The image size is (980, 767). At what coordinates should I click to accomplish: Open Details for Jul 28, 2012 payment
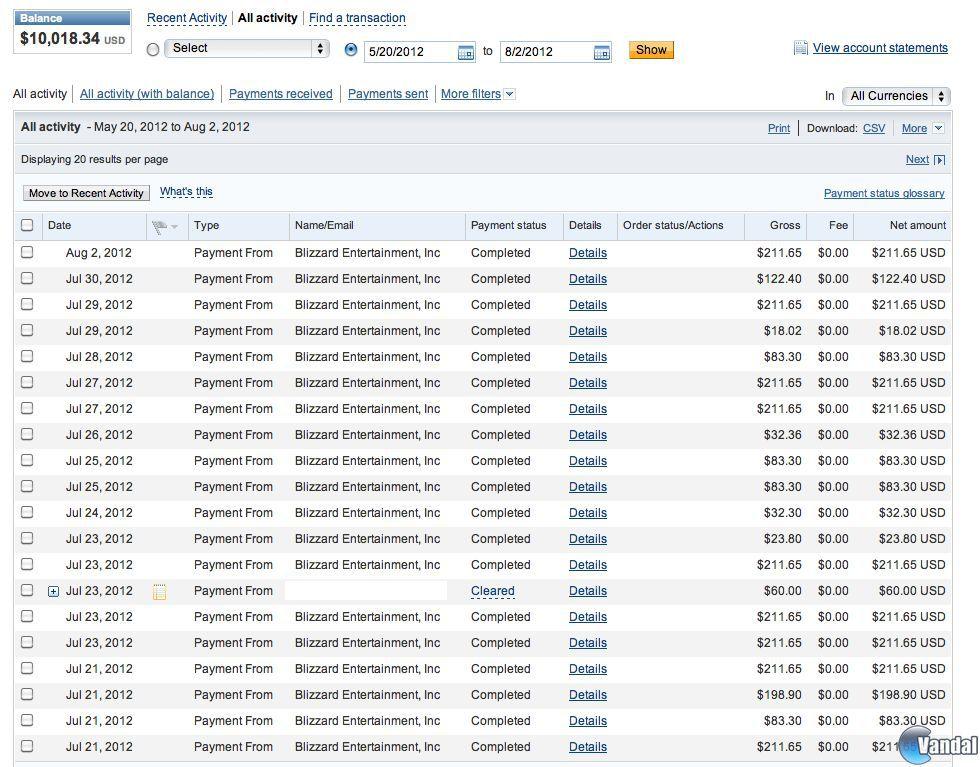[588, 357]
